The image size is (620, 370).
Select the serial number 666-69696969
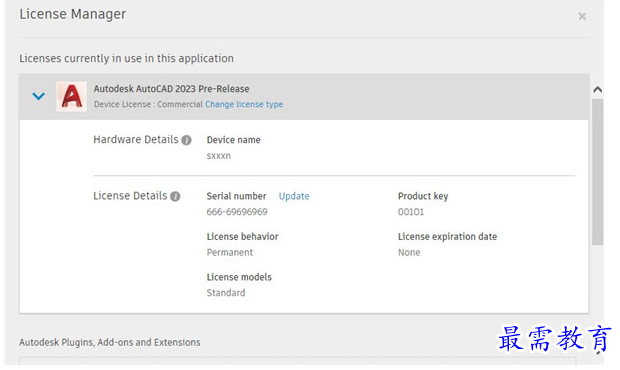click(x=237, y=212)
